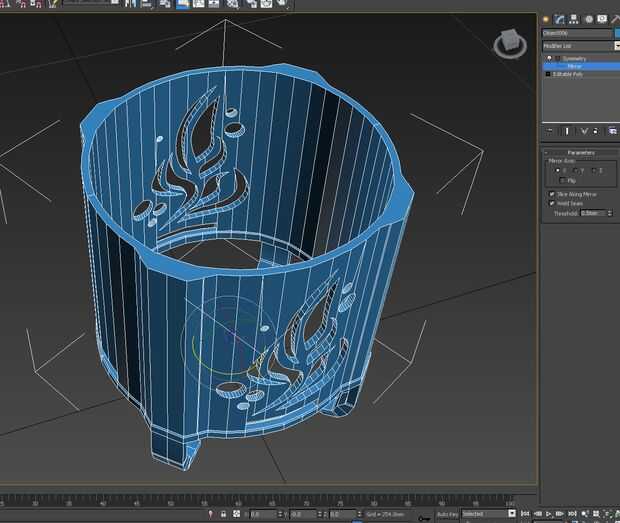
Task: Click the Threshold value field
Action: click(591, 213)
